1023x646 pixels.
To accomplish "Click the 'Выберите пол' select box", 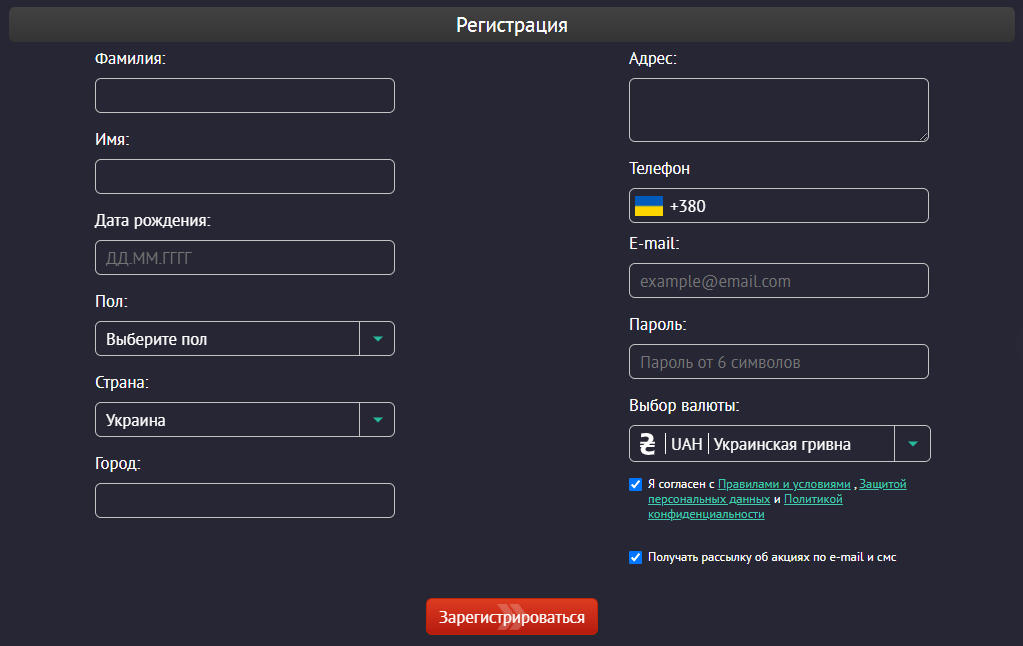I will (x=245, y=339).
